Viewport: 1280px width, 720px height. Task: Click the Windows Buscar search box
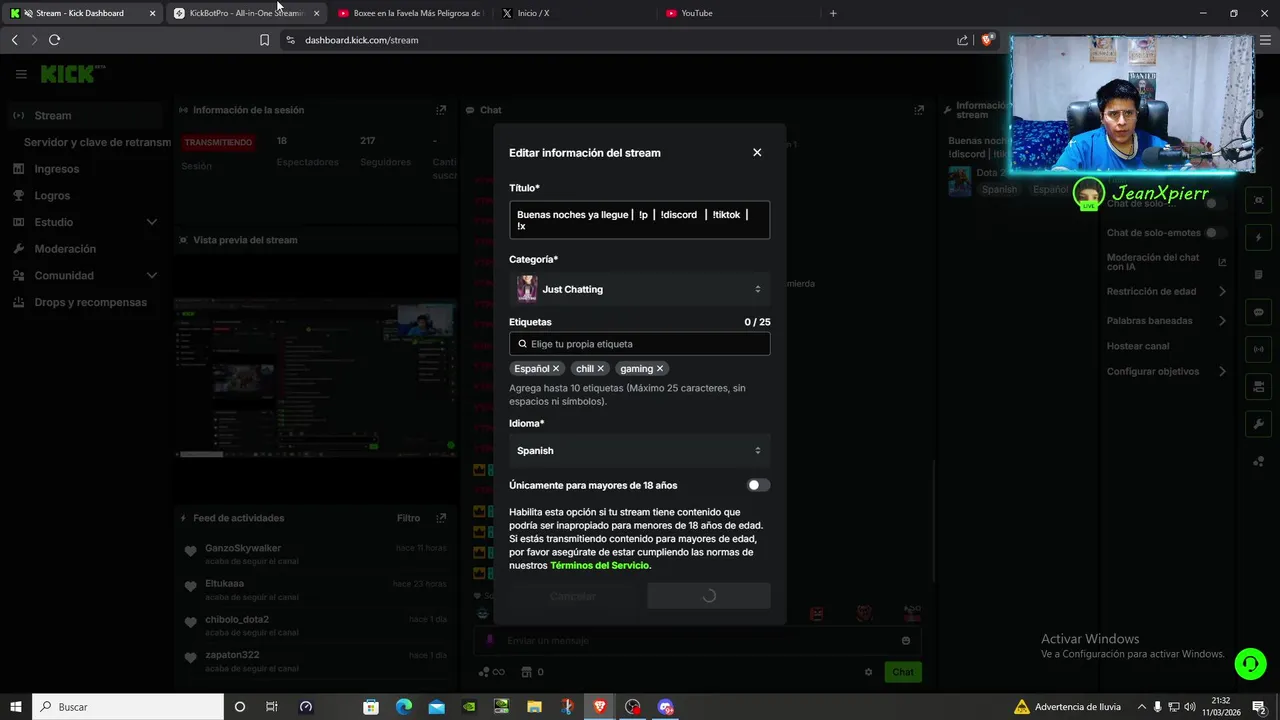(x=128, y=707)
